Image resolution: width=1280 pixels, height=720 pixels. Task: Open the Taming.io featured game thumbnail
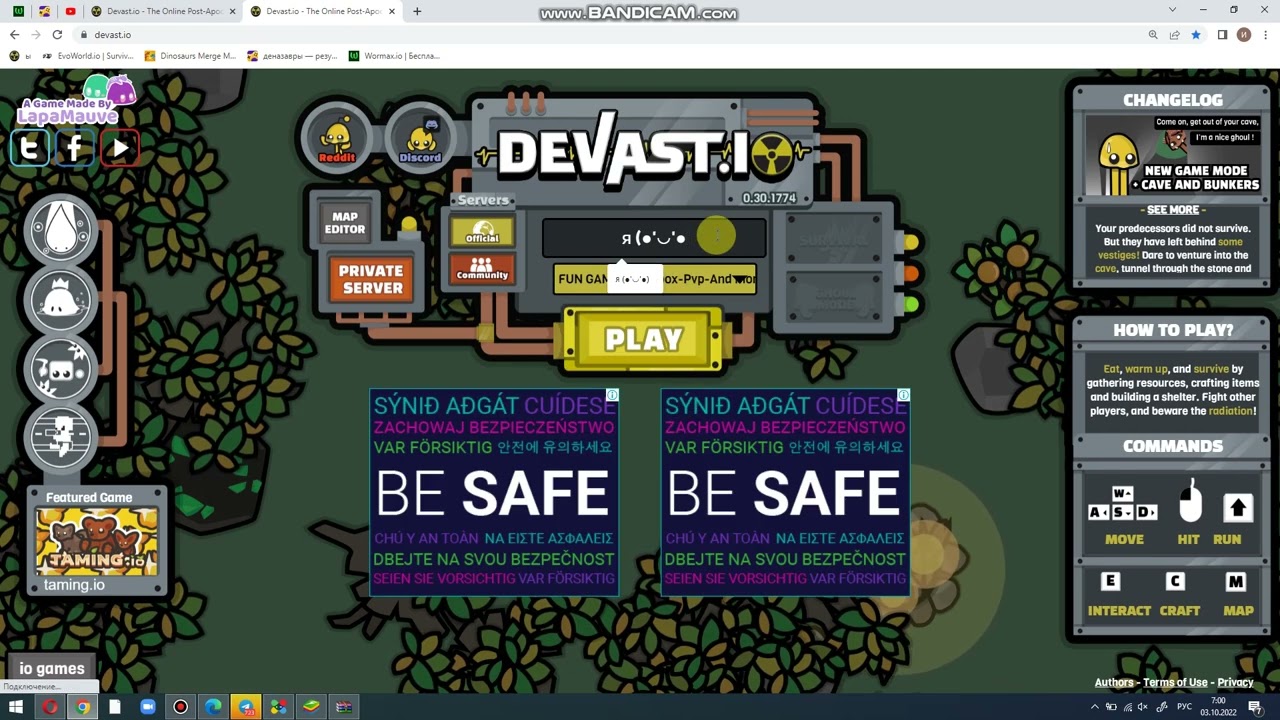[x=97, y=541]
